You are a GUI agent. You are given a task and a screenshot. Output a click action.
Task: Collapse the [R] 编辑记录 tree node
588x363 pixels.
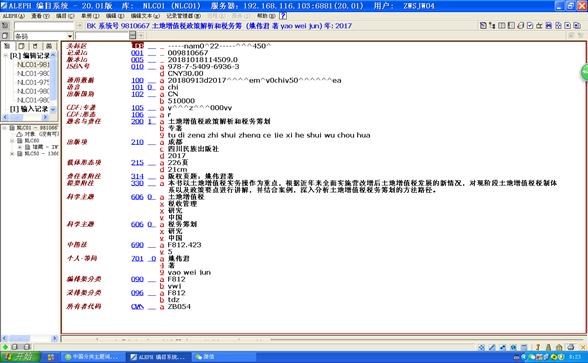click(6, 56)
